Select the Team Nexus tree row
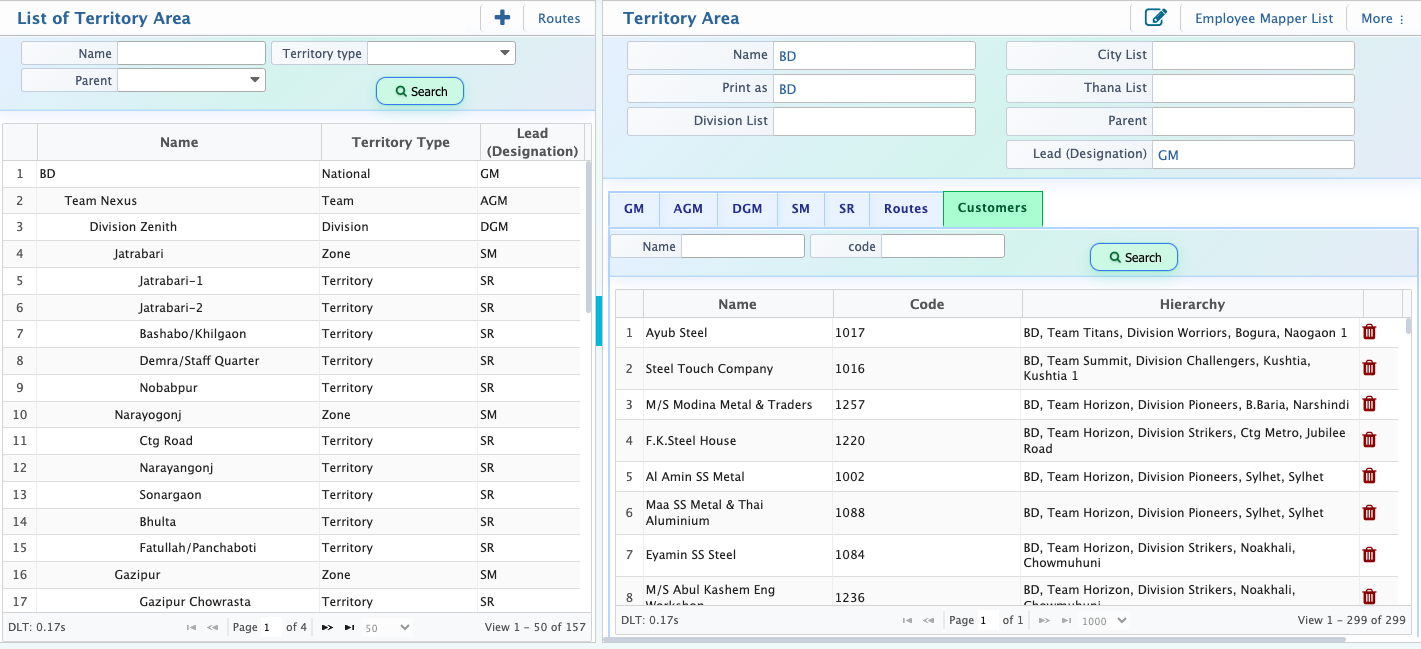Viewport: 1421px width, 649px height. click(291, 201)
